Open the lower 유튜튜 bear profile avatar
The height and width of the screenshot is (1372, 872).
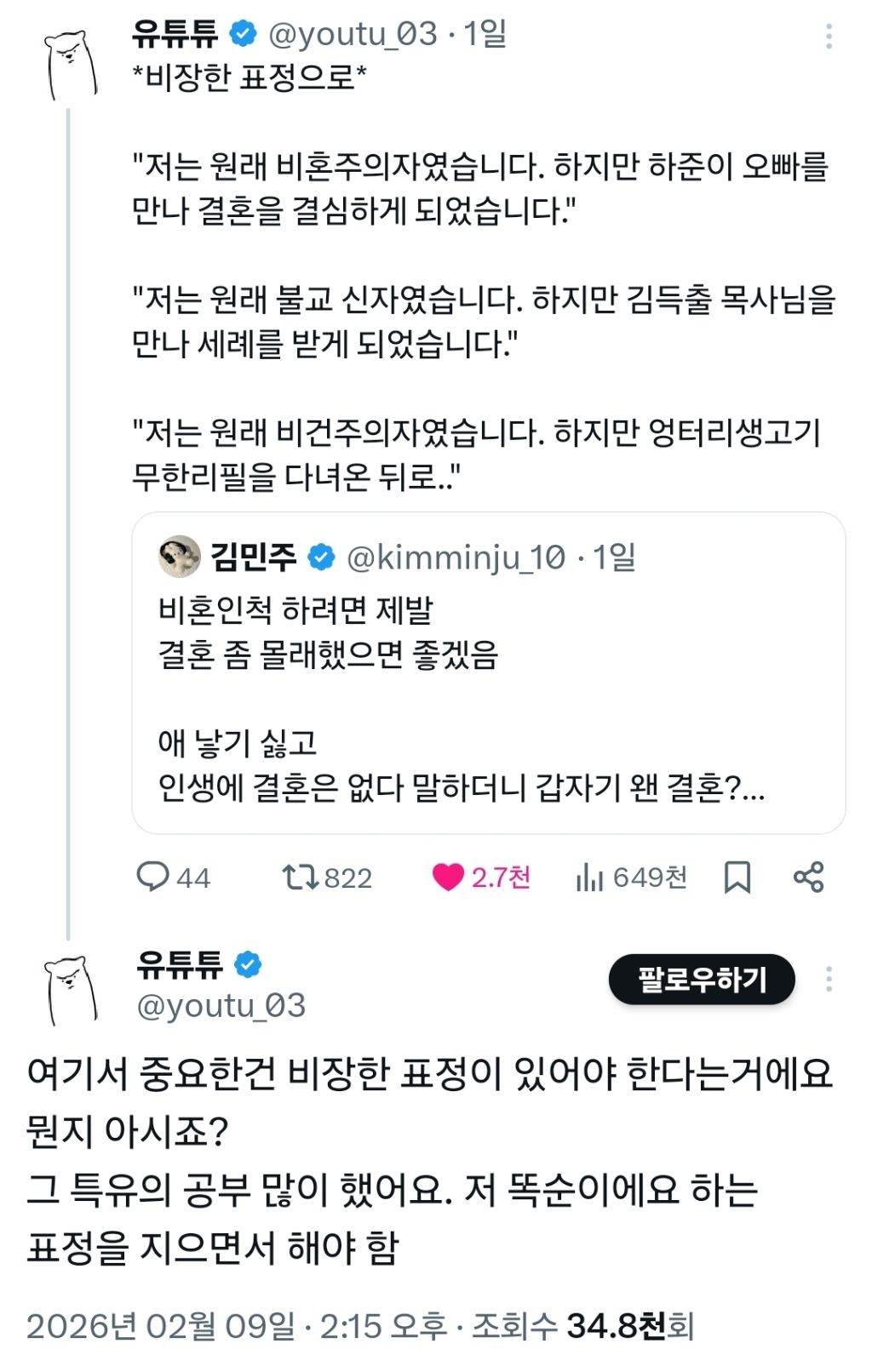72,989
